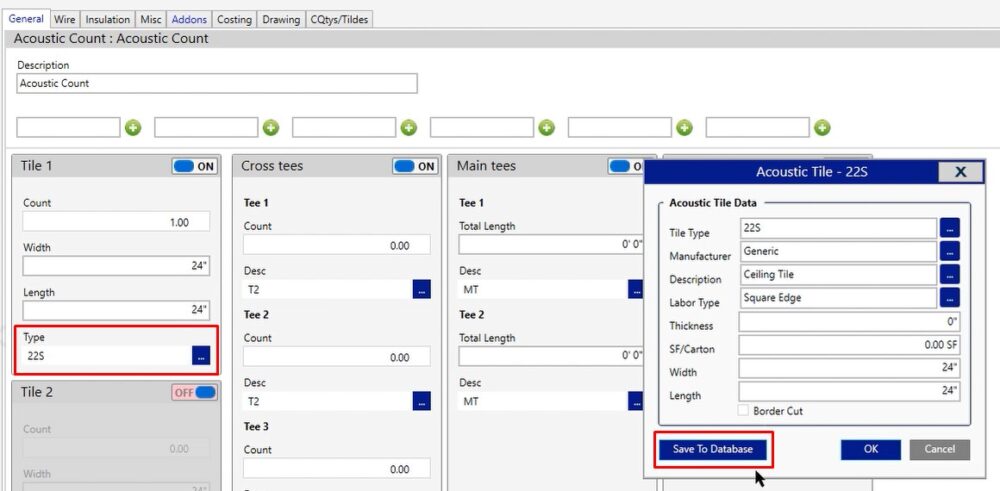Click the last green plus icon
This screenshot has height=491, width=1000.
tap(822, 128)
